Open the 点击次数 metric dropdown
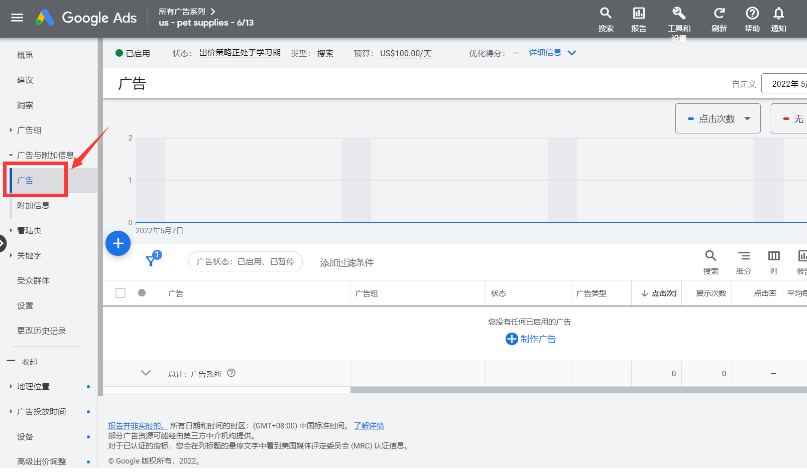Image resolution: width=807 pixels, height=472 pixels. pos(718,118)
